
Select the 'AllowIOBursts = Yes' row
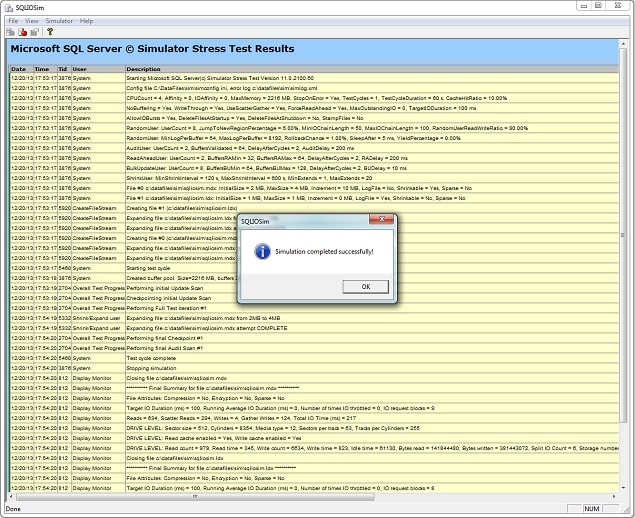[314, 118]
